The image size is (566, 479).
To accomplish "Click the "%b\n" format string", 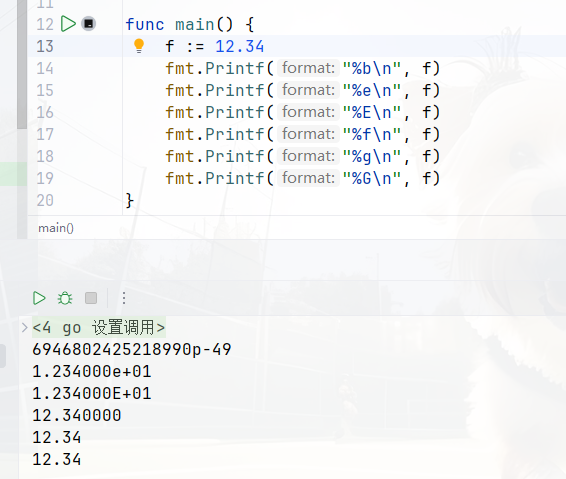I will [x=371, y=68].
